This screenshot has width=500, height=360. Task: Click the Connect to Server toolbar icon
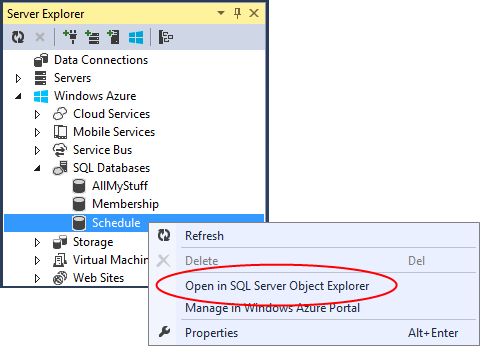pos(92,37)
